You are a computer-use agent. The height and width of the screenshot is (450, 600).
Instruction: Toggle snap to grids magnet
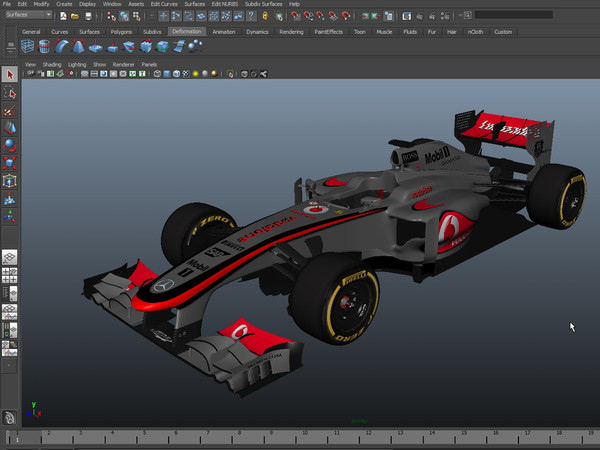click(x=295, y=16)
